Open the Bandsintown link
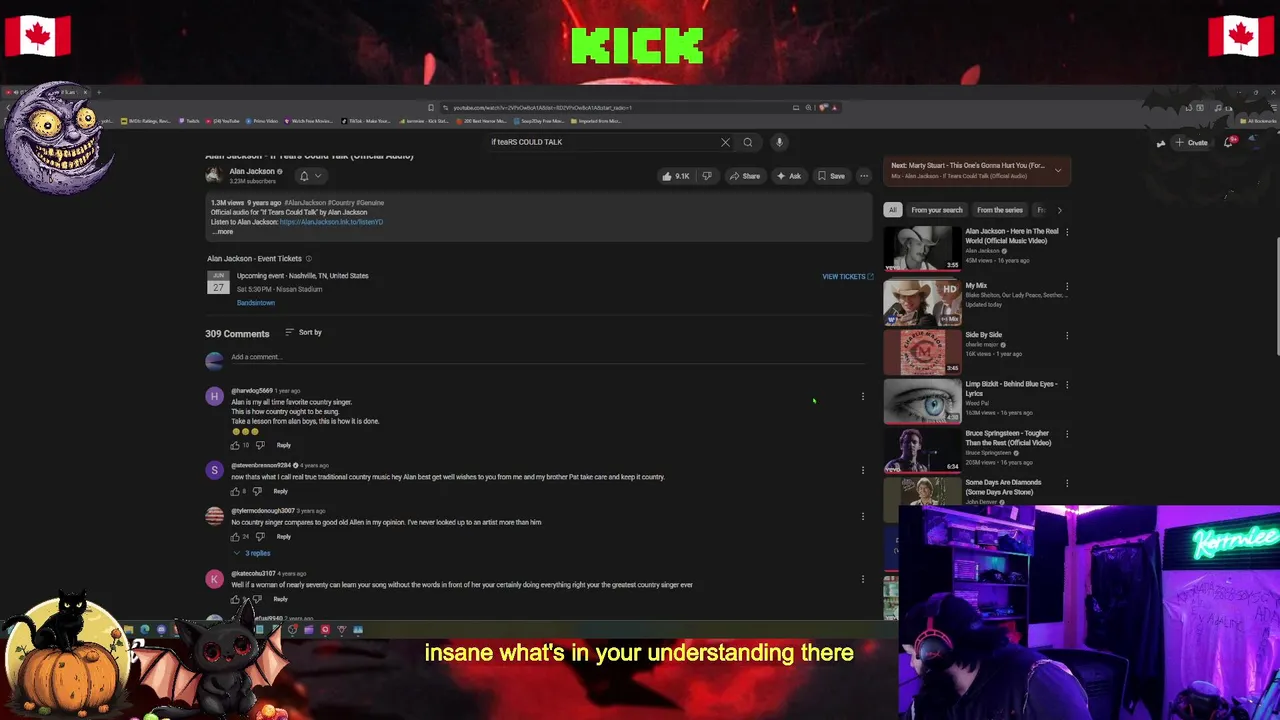This screenshot has width=1280, height=720. (255, 303)
